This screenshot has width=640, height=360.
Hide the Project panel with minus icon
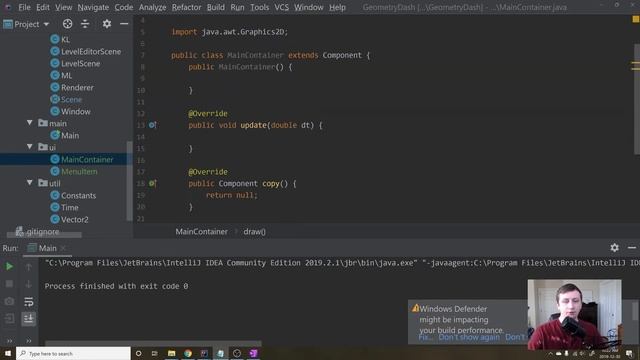tap(124, 24)
